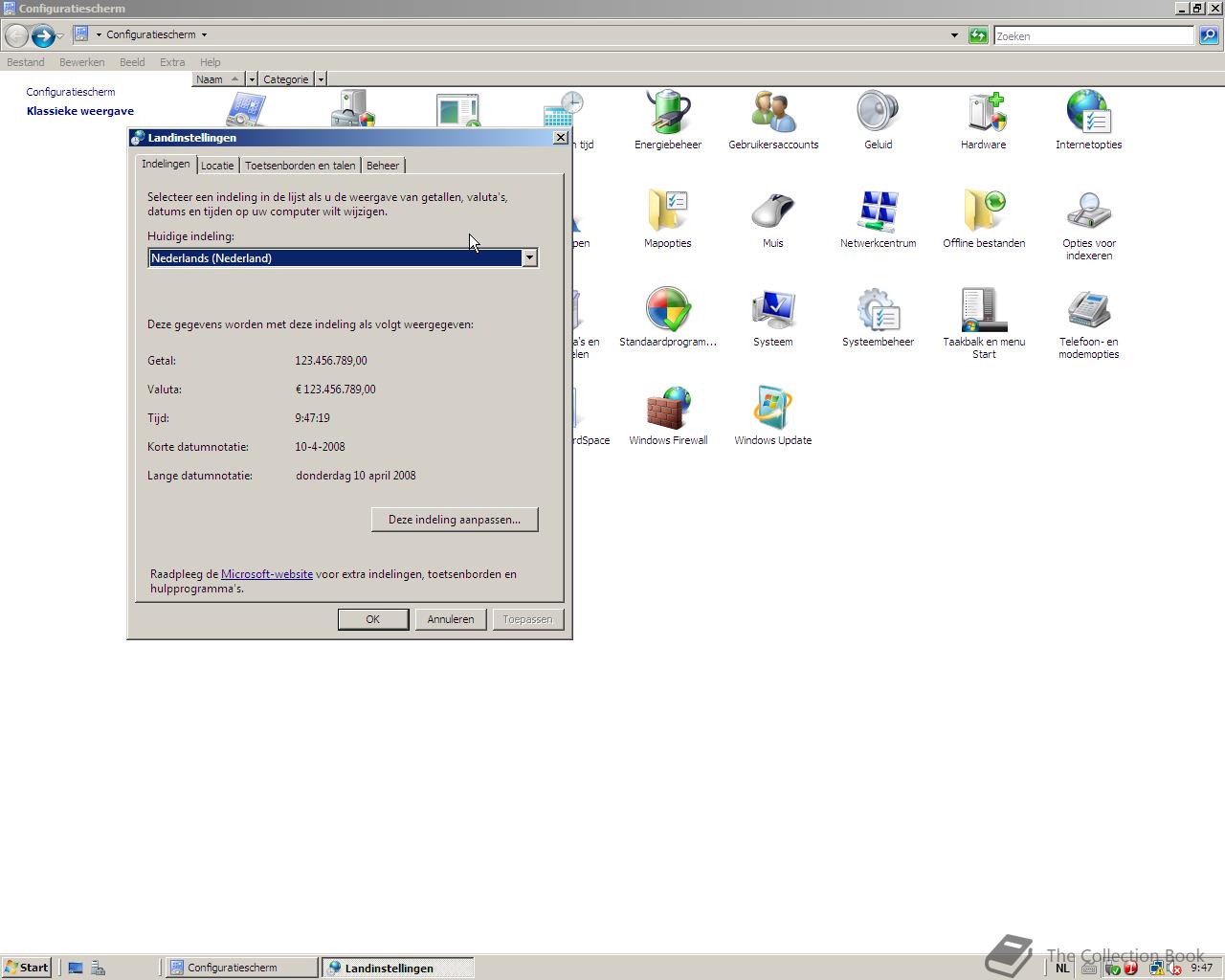Open the Windows Firewall icon

coord(667,408)
